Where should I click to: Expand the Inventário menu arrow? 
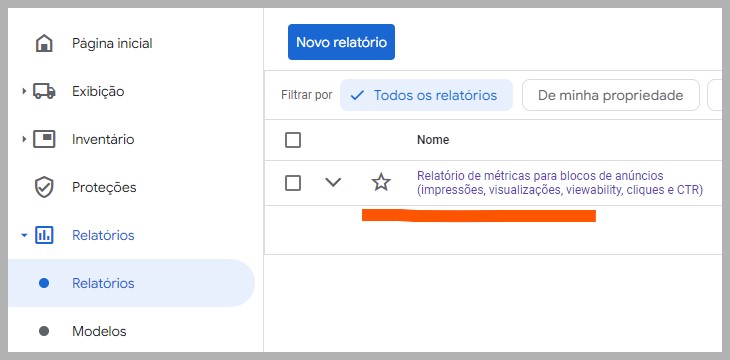24,139
